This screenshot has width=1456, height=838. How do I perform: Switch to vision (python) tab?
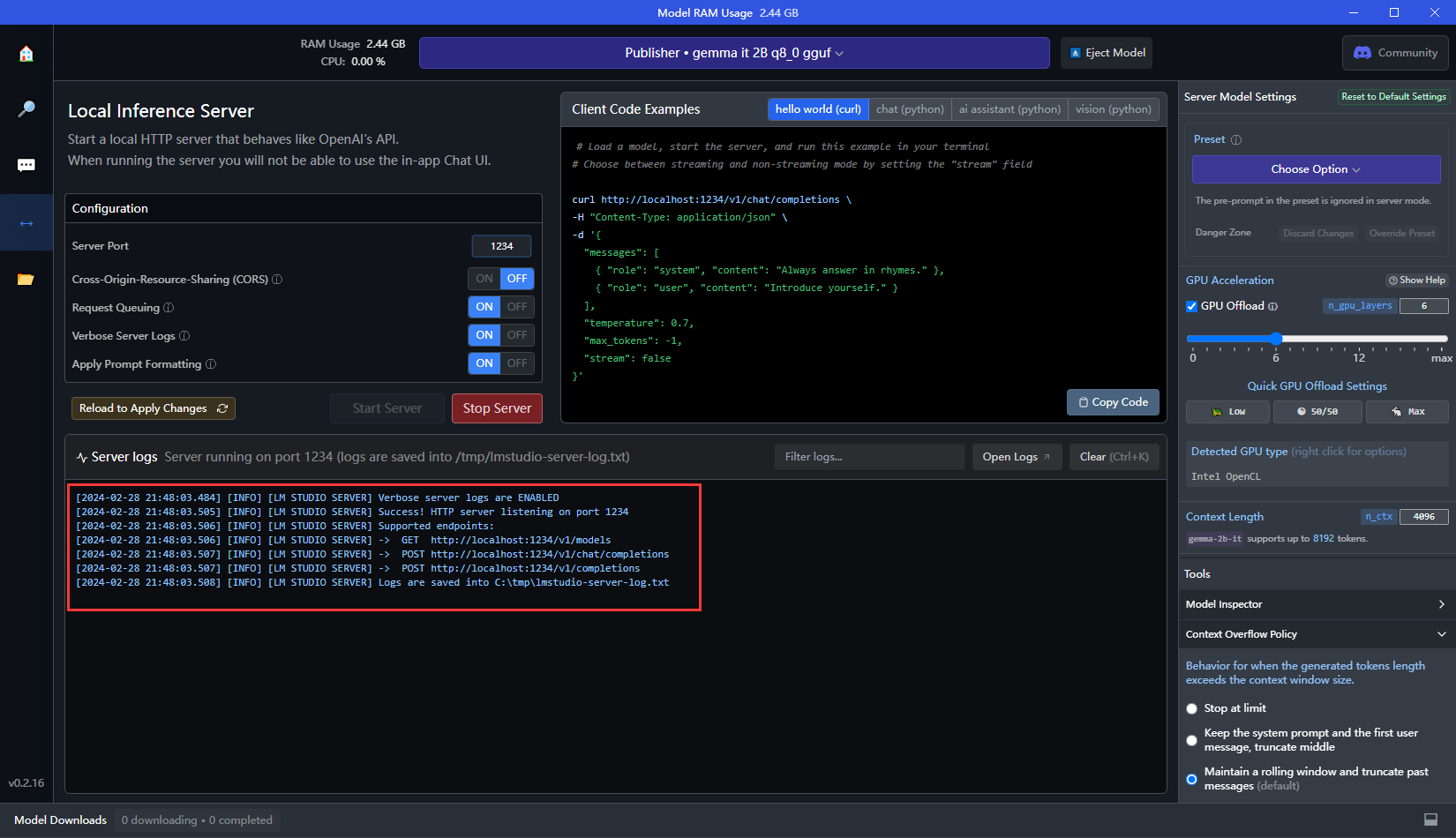tap(1113, 109)
